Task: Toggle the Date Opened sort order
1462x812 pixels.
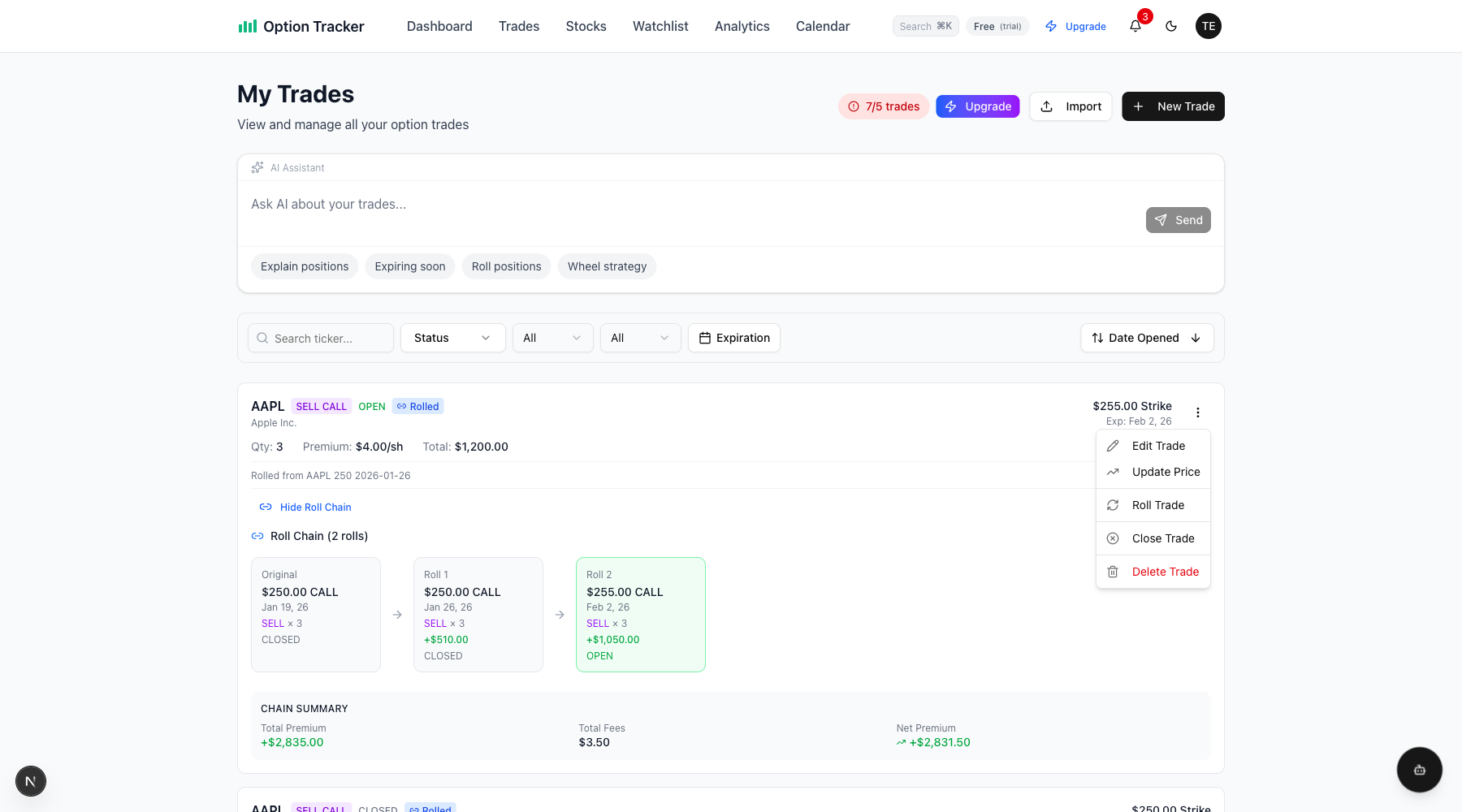Action: pos(1146,338)
